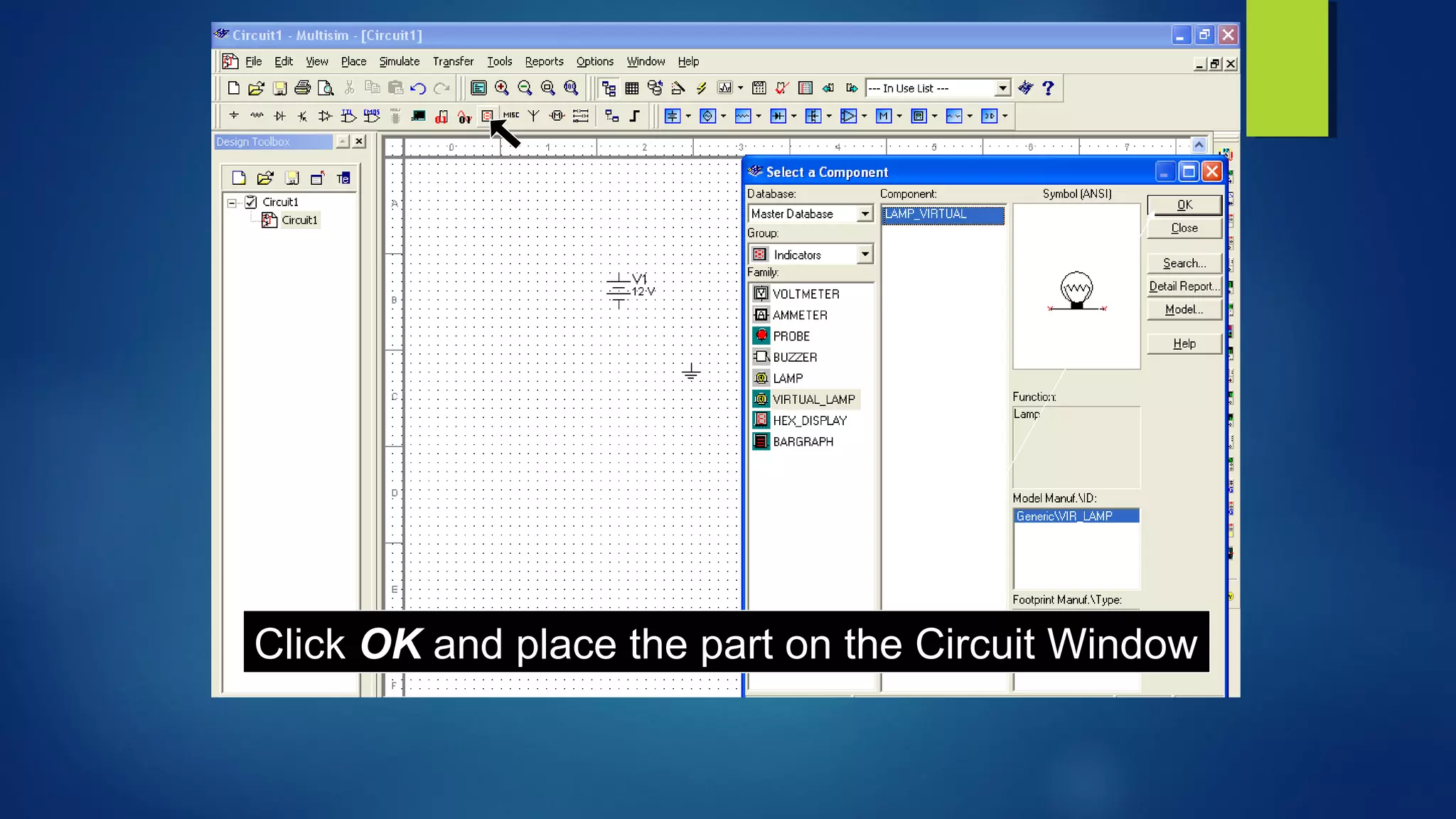The image size is (1456, 819).
Task: Open the Database Manager icon
Action: [x=655, y=88]
